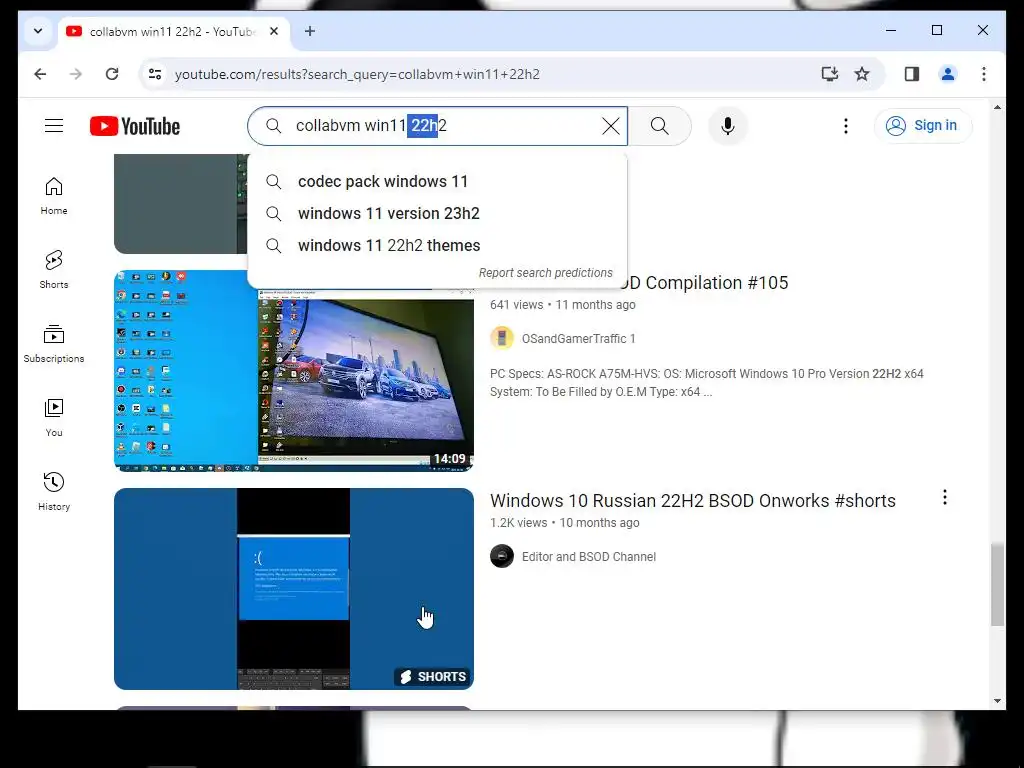1024x768 pixels.
Task: Open YouTube guide hamburger menu
Action: (x=54, y=125)
